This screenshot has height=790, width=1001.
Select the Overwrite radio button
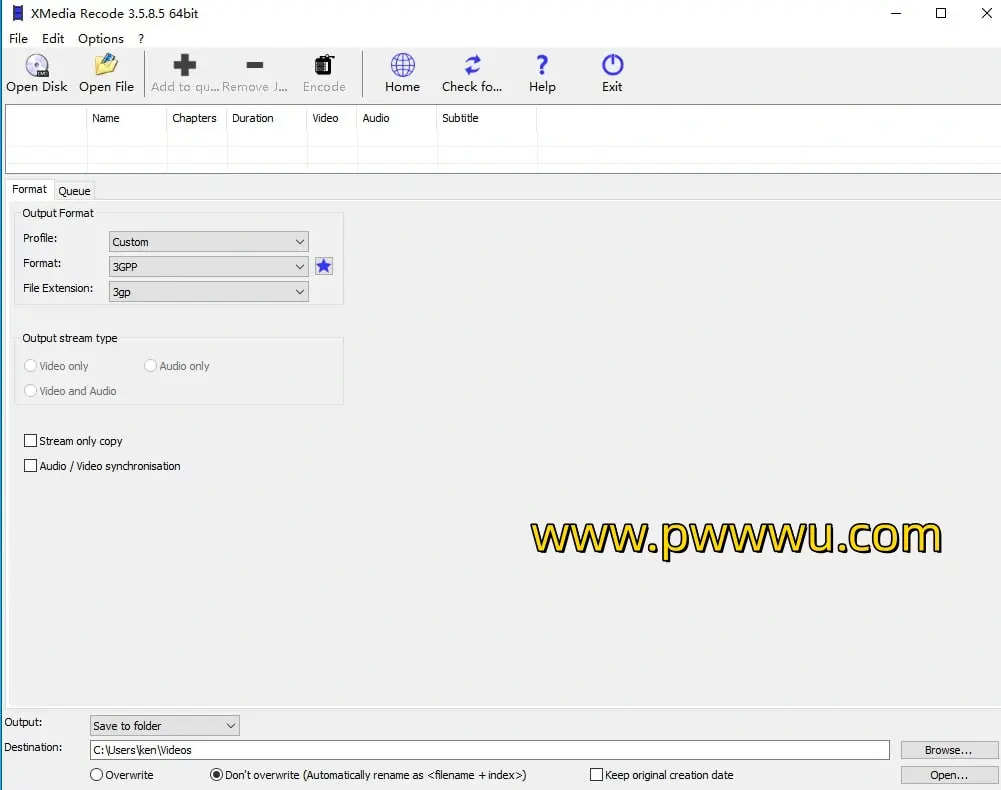point(97,775)
